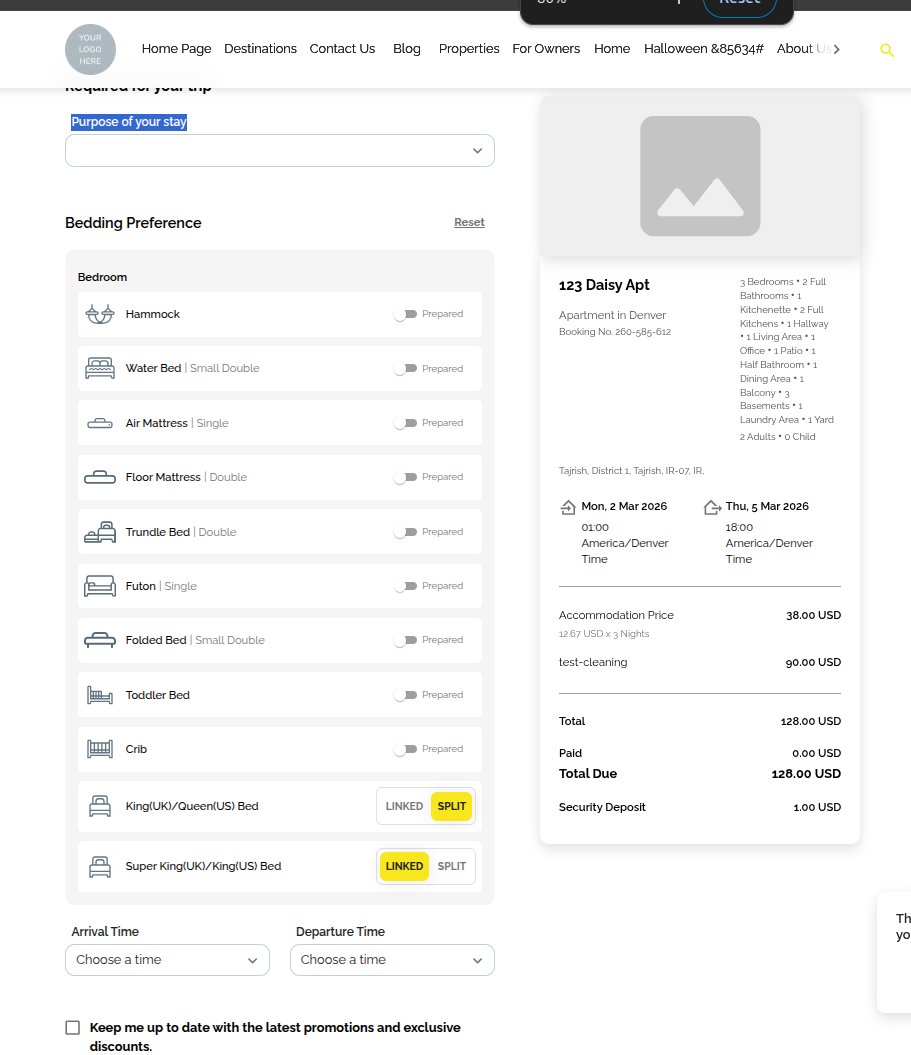
Task: Toggle Crib Prepared switch
Action: [405, 749]
